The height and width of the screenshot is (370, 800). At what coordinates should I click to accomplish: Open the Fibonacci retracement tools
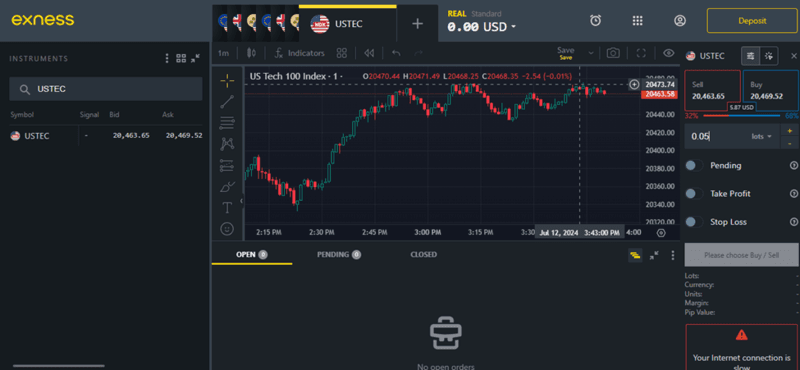point(227,122)
